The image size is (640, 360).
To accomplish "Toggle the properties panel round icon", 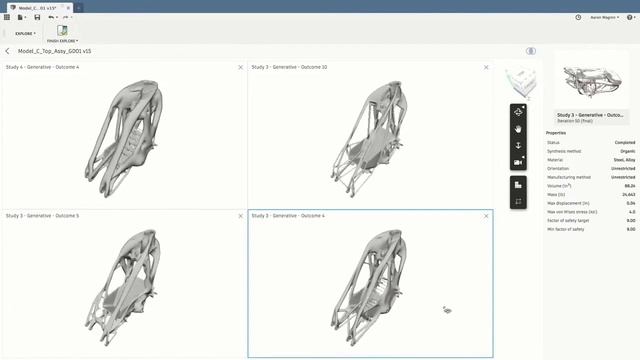I will [x=531, y=51].
